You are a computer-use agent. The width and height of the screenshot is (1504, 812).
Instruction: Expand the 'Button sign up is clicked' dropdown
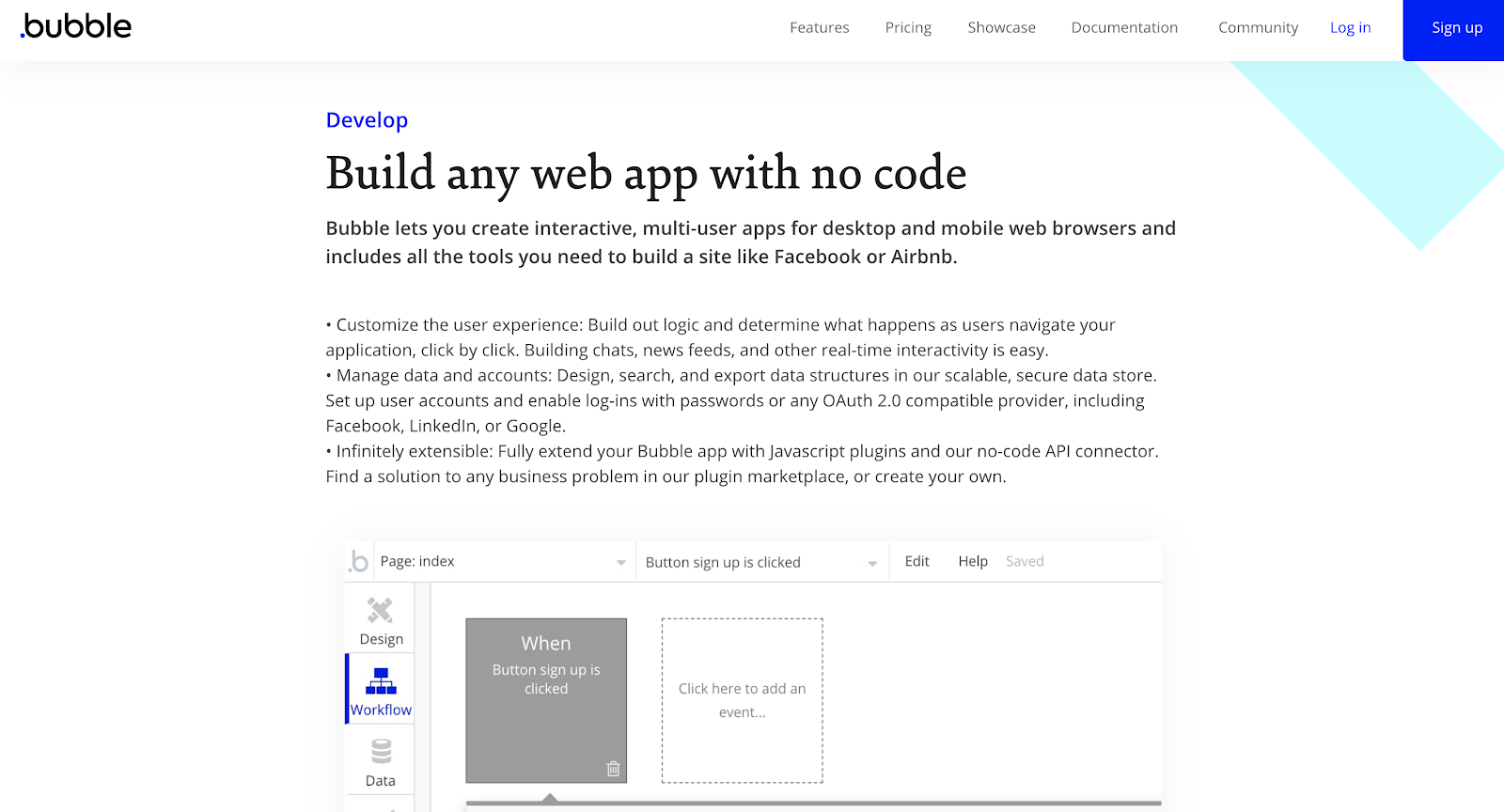pyautogui.click(x=761, y=562)
